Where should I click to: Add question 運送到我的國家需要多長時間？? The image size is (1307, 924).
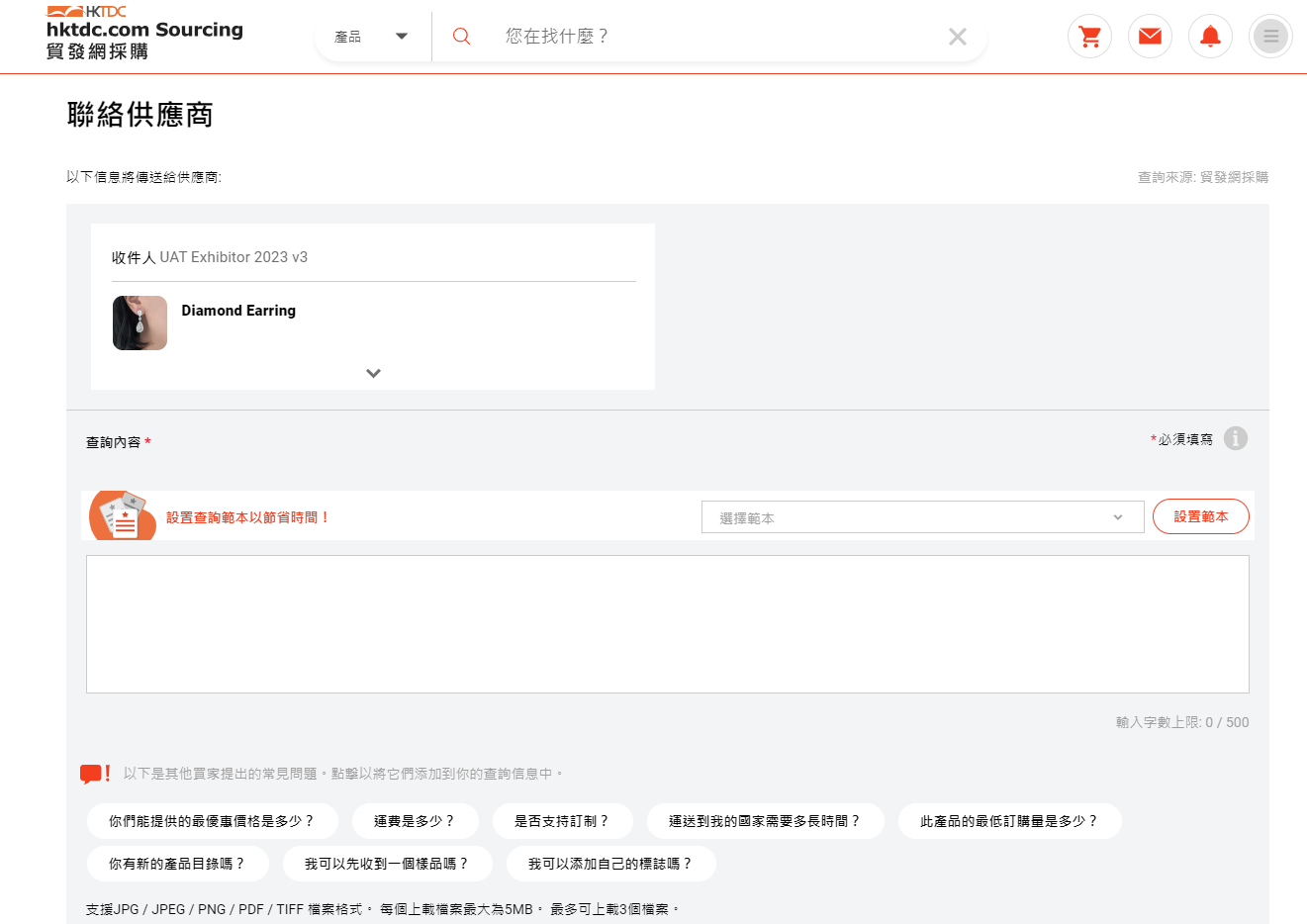tap(765, 821)
